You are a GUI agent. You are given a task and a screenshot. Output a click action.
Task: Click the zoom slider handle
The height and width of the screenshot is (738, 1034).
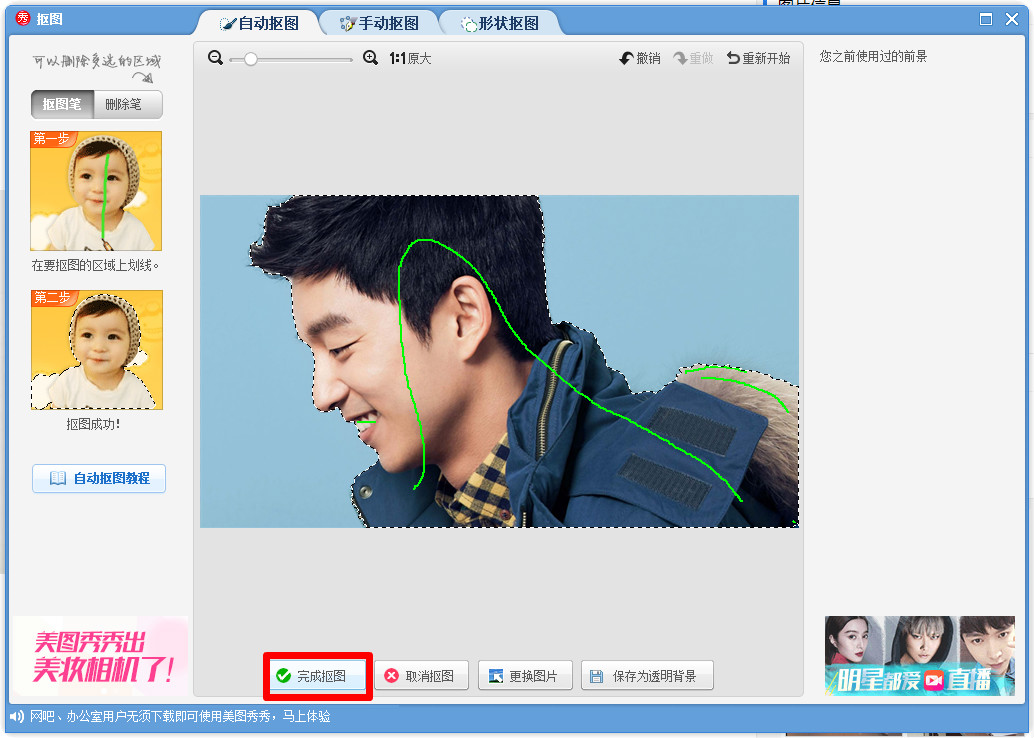tap(250, 59)
